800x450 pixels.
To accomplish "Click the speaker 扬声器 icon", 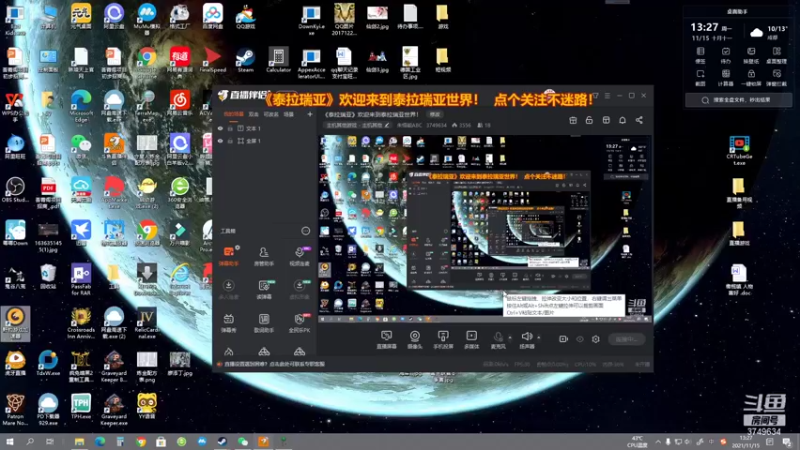I will click(527, 337).
